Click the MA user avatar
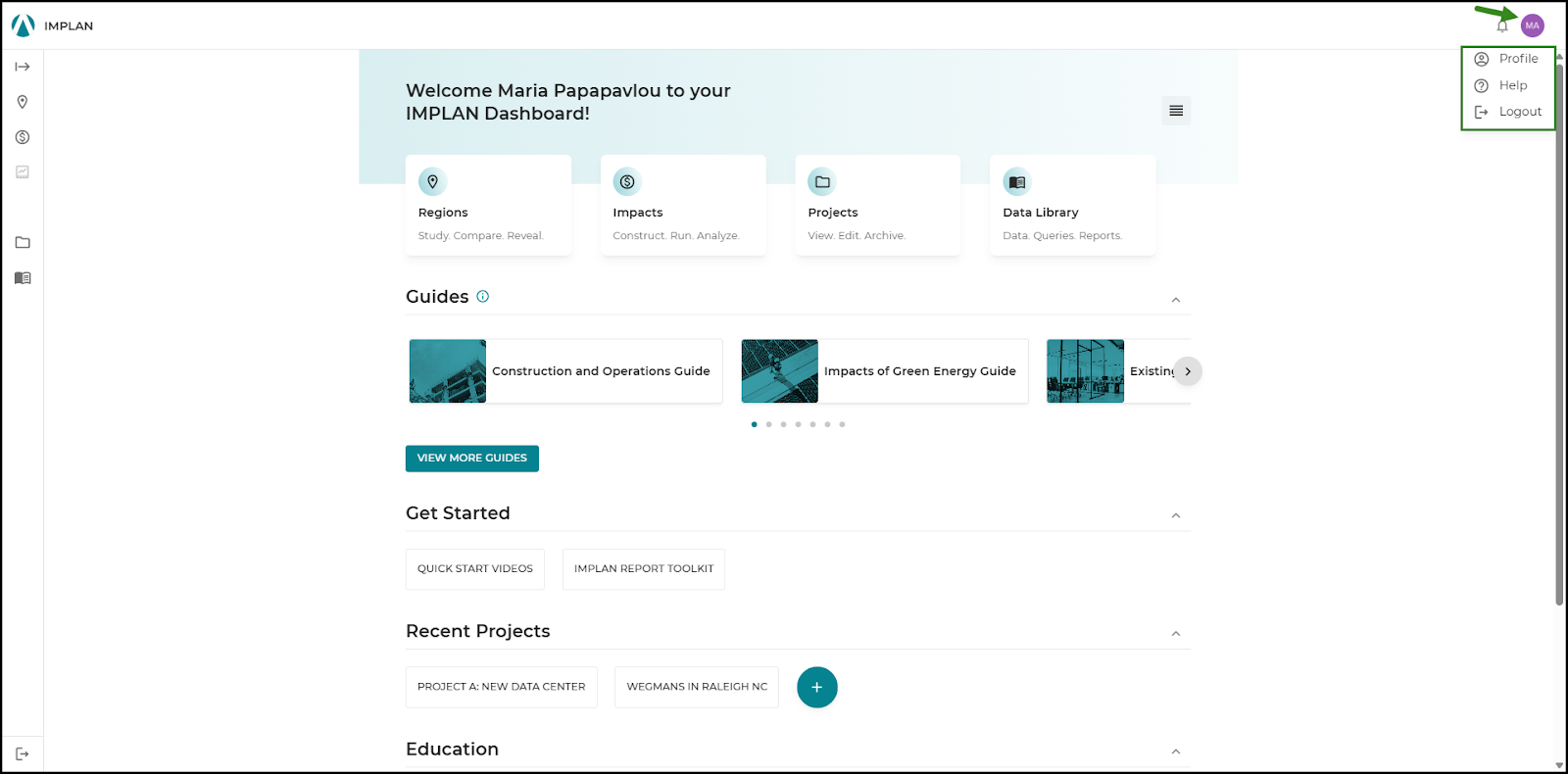1568x774 pixels. pyautogui.click(x=1533, y=25)
